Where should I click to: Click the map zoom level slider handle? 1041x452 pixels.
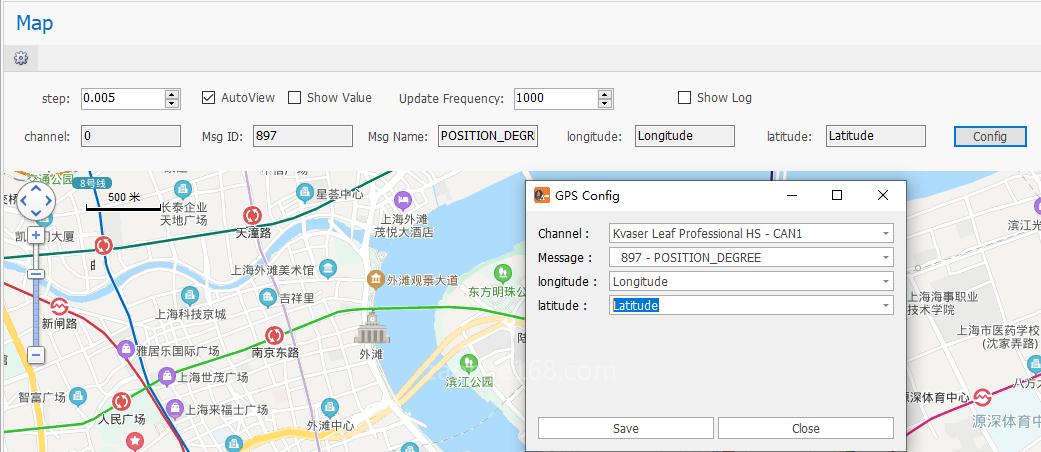point(36,274)
